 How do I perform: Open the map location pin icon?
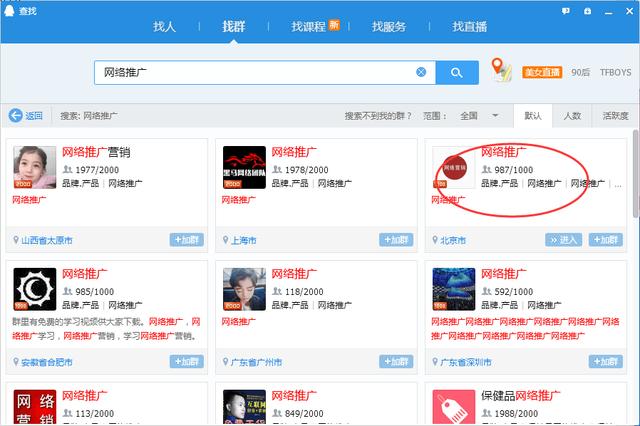click(500, 69)
